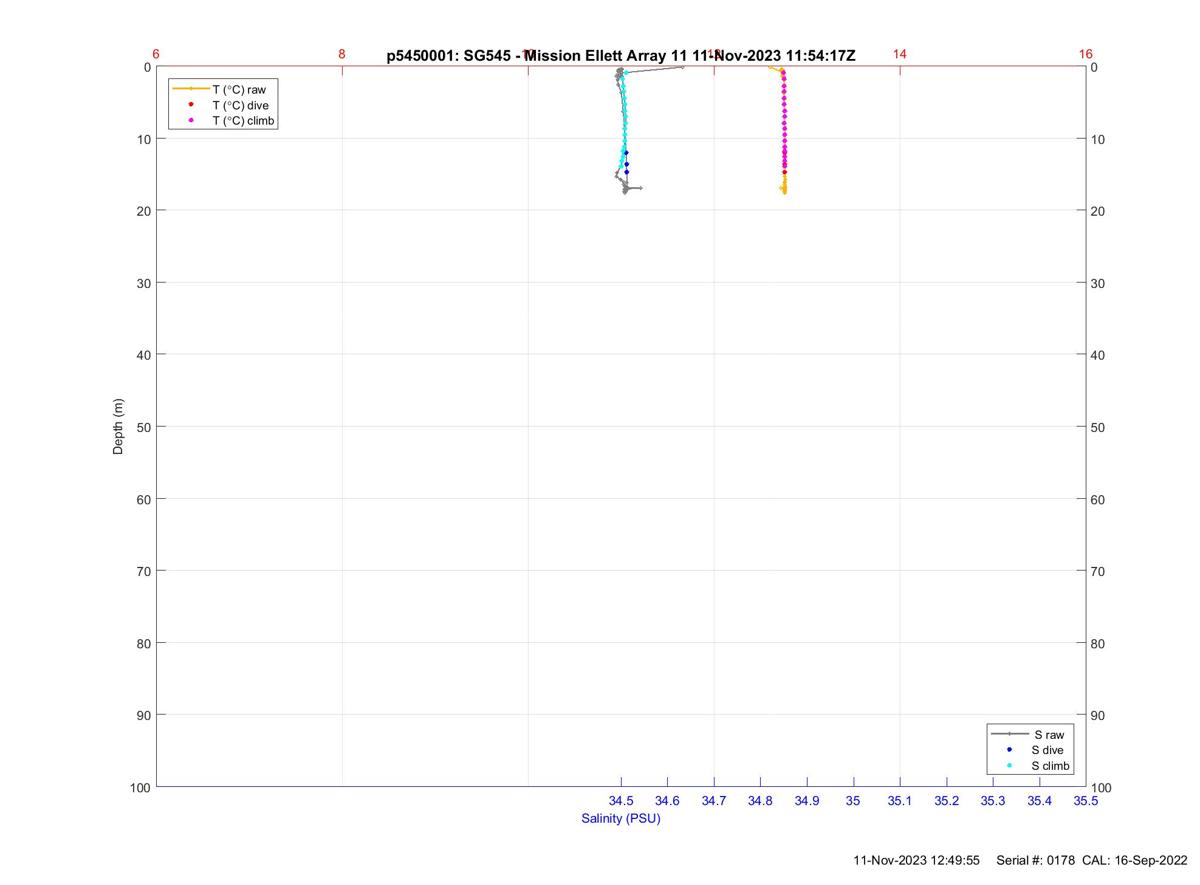1200x885 pixels.
Task: Click depth tick '90' on left axis
Action: point(143,715)
